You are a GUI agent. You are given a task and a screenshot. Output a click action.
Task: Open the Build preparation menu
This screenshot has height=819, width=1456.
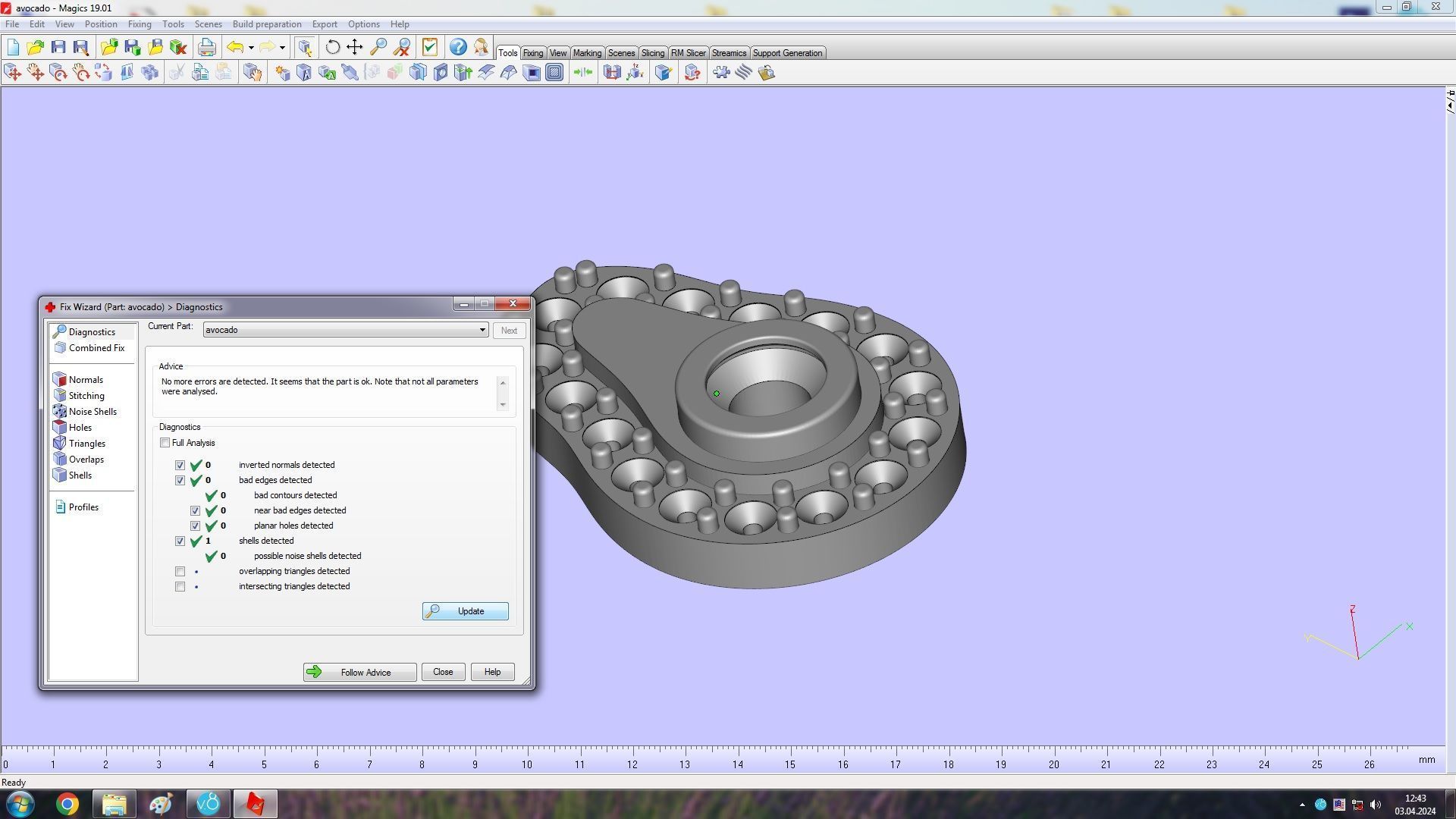(266, 24)
